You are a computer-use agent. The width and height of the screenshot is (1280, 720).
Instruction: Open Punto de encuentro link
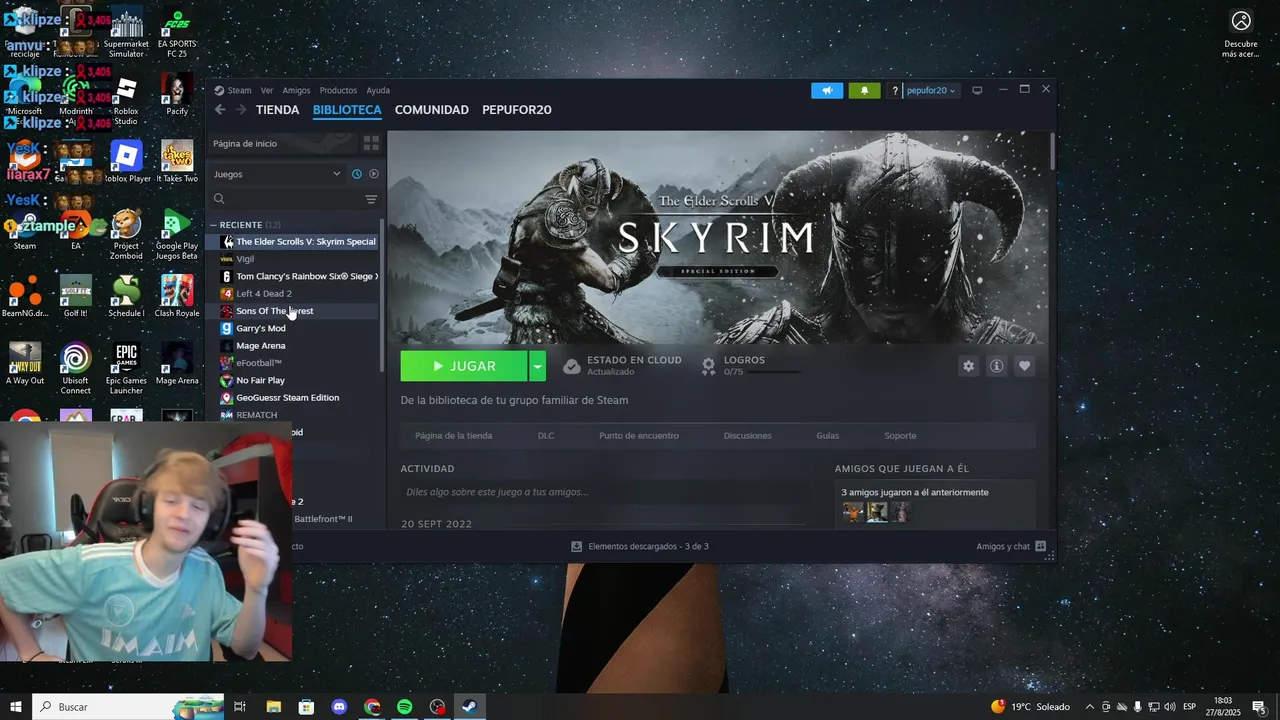[x=639, y=436]
